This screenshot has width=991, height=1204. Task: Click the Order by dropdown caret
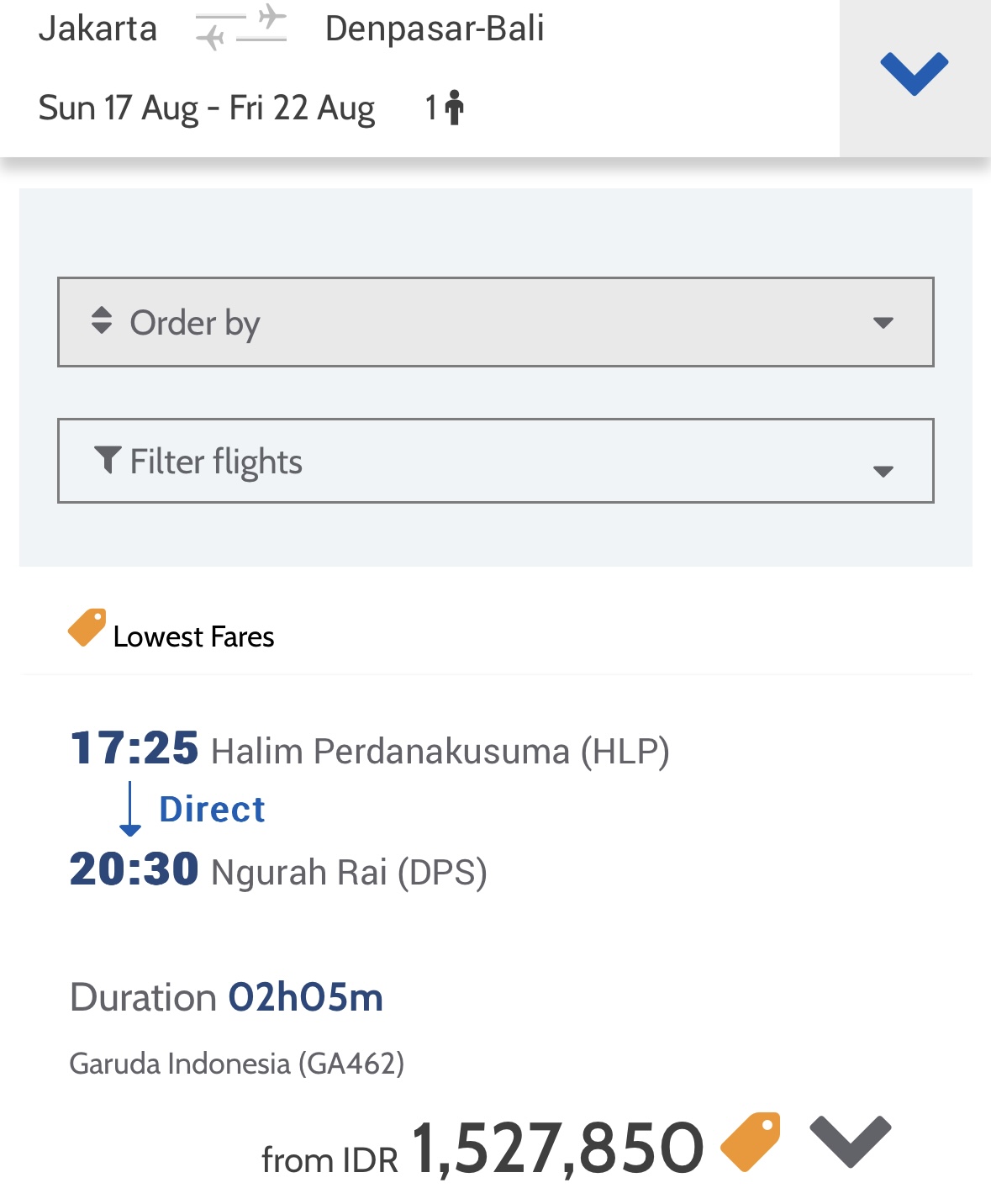883,323
